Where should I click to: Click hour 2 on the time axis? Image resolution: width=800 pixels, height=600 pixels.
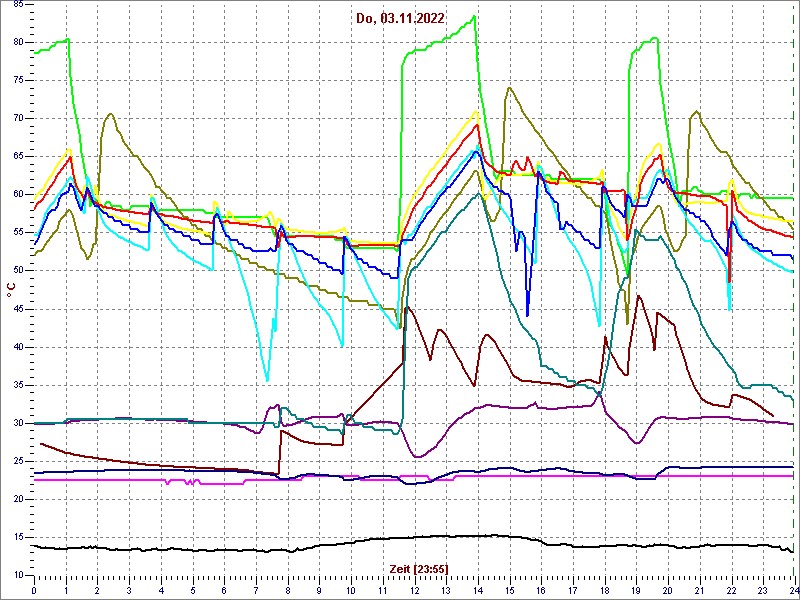(x=97, y=590)
